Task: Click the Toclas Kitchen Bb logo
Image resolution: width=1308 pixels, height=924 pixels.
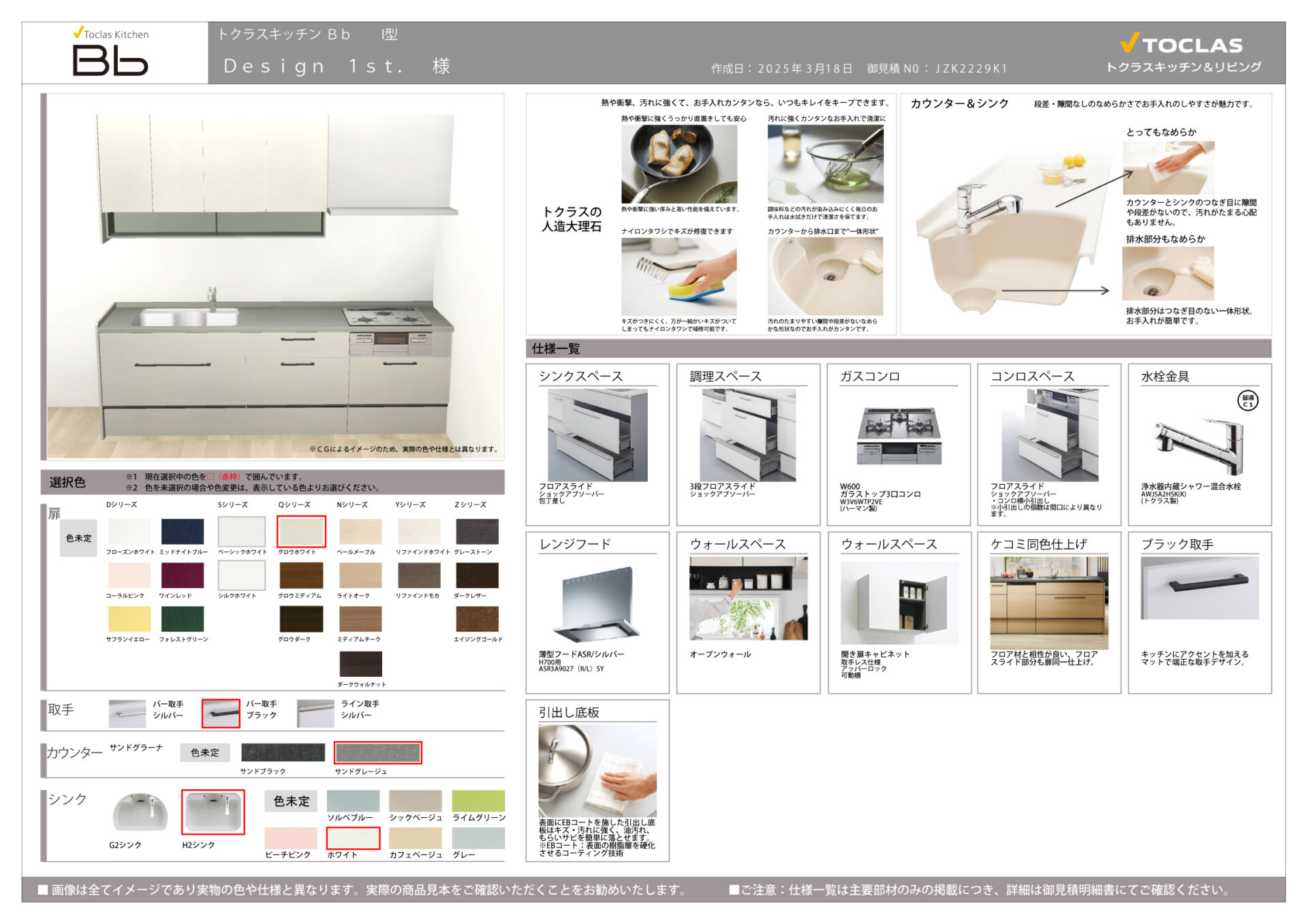Action: [x=111, y=52]
